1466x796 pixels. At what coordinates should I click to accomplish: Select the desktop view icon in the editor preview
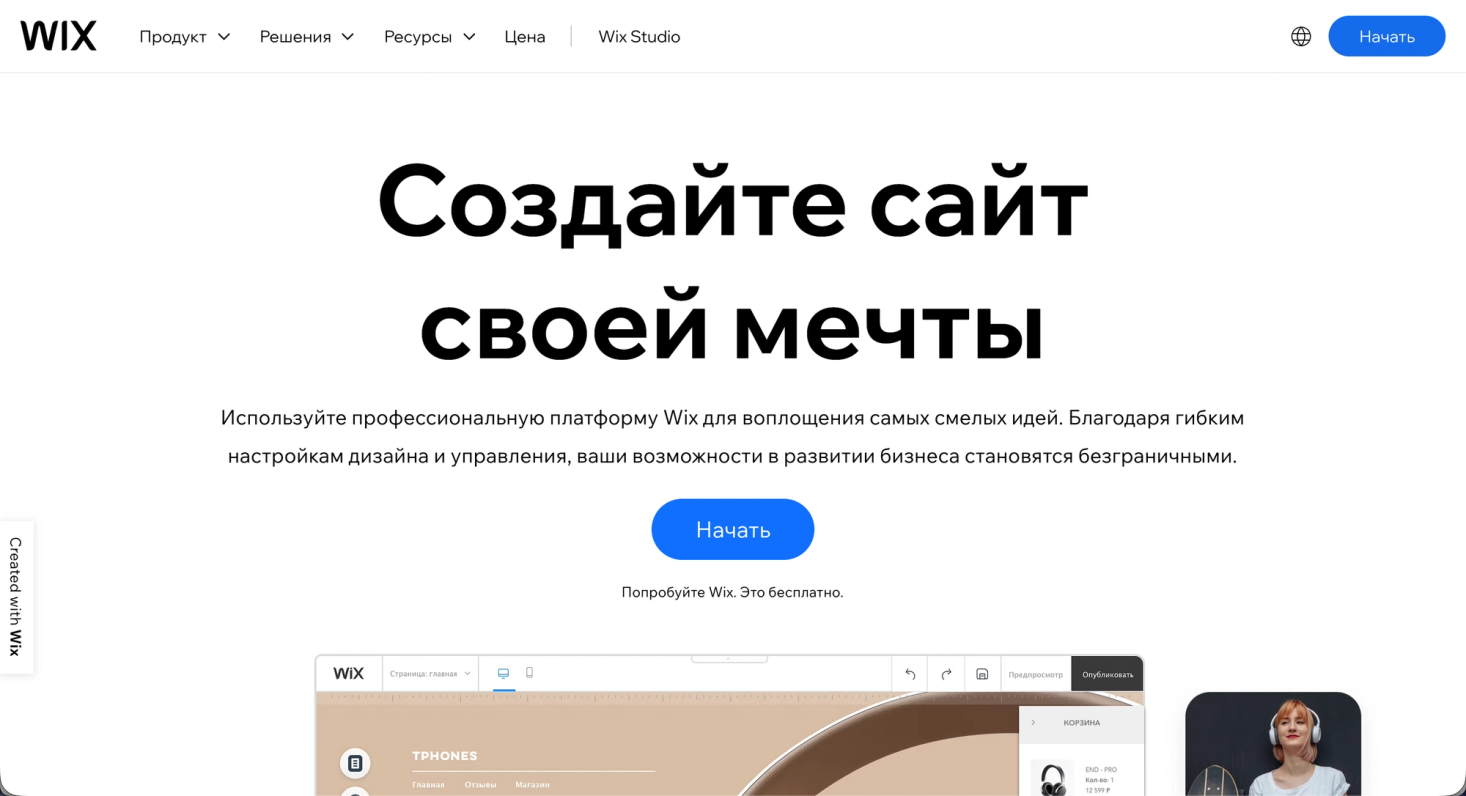click(x=504, y=673)
